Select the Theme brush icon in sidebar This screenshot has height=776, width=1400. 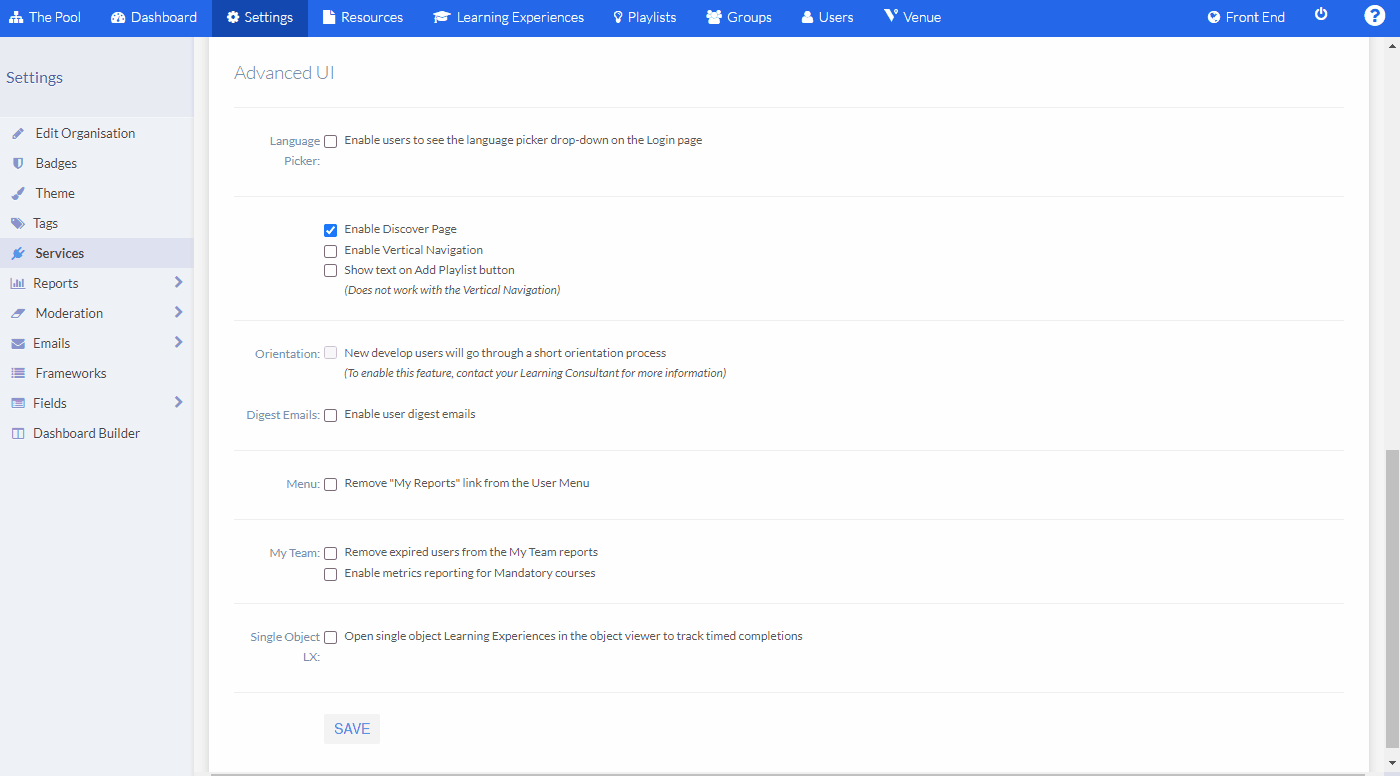coord(18,192)
